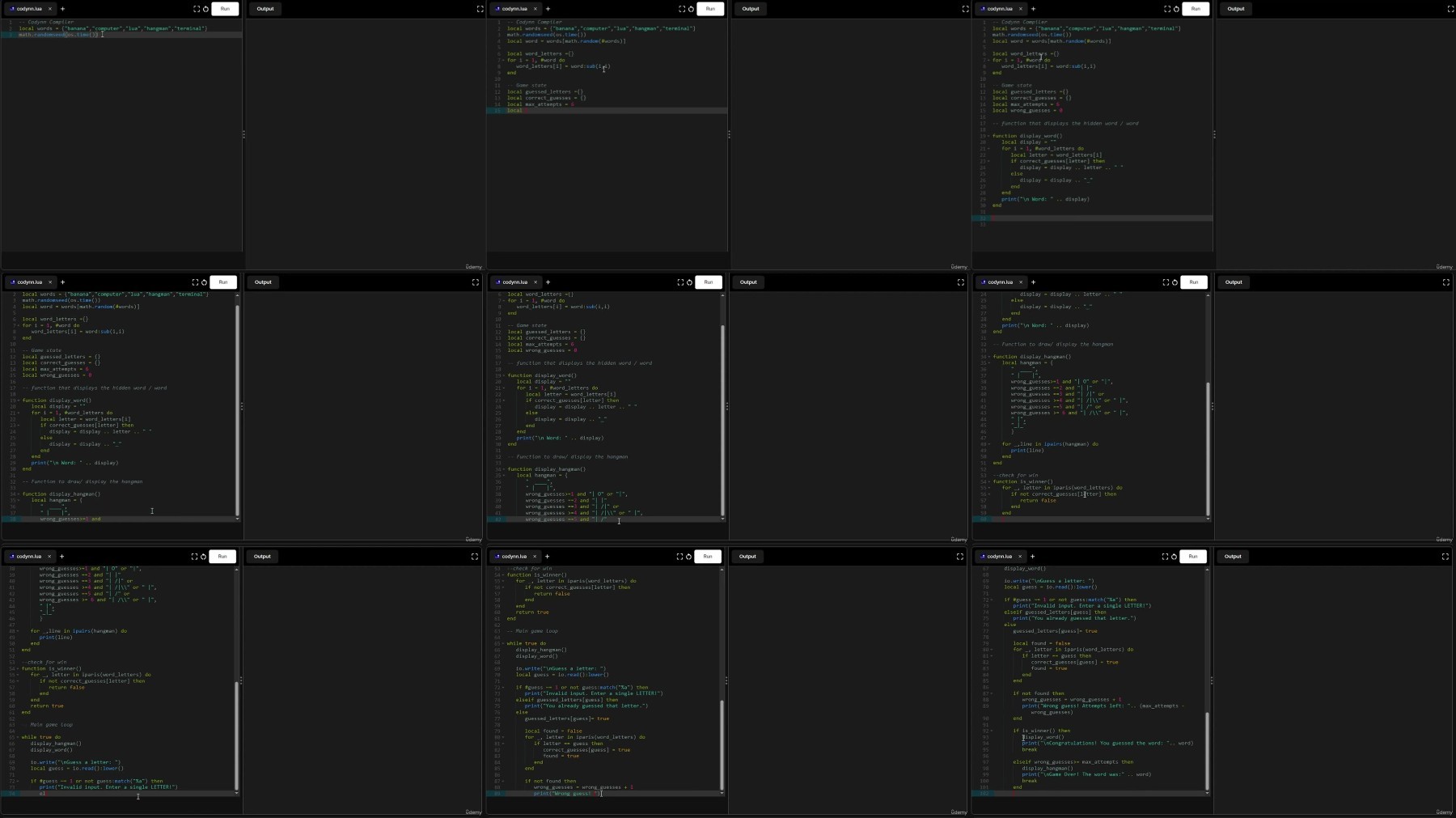Place cursor on highlighted 'local' line 16
Screen dimensions: 1456x818
click(x=607, y=111)
